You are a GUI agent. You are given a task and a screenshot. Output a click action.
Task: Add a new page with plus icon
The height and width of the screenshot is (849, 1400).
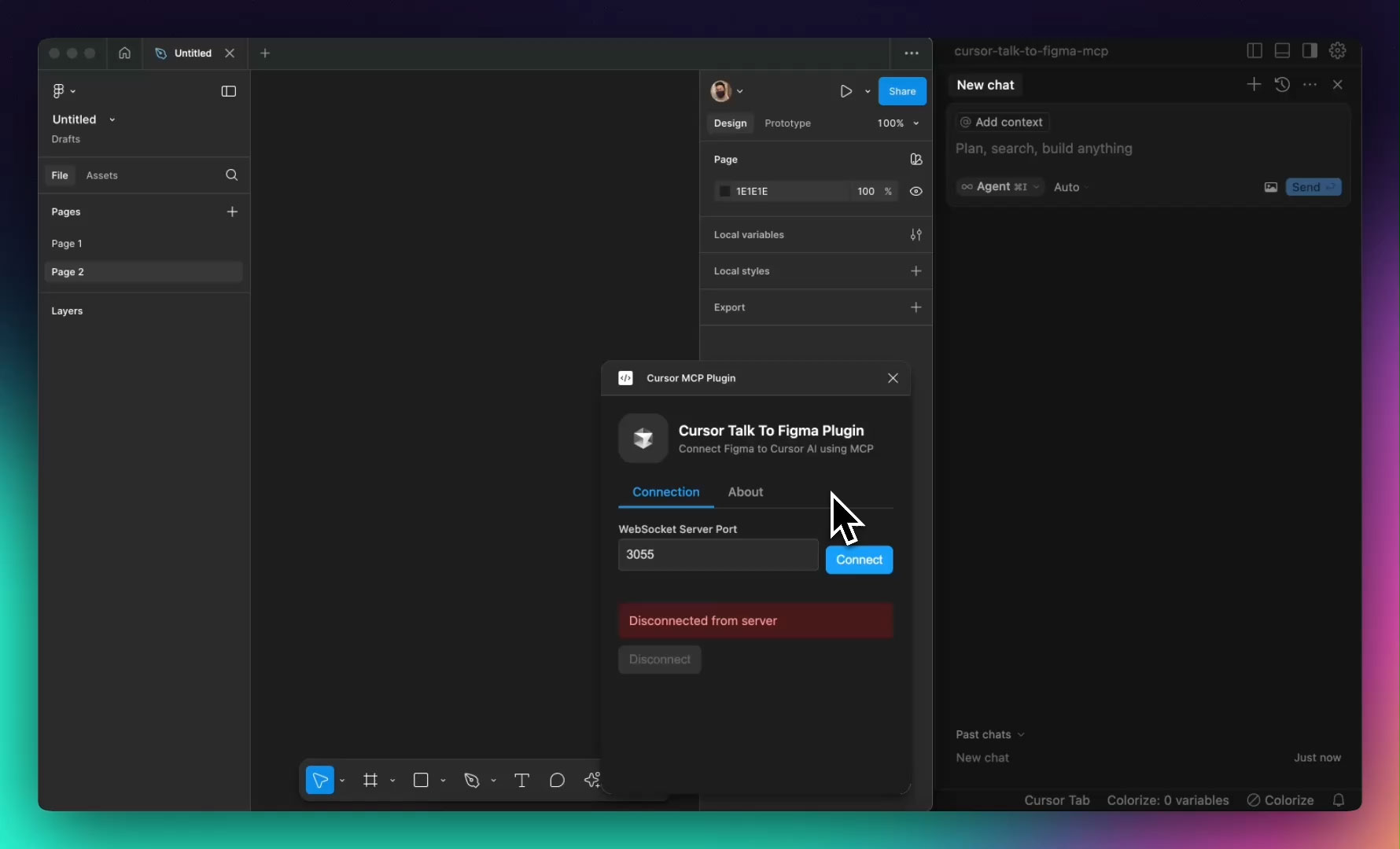pyautogui.click(x=232, y=211)
